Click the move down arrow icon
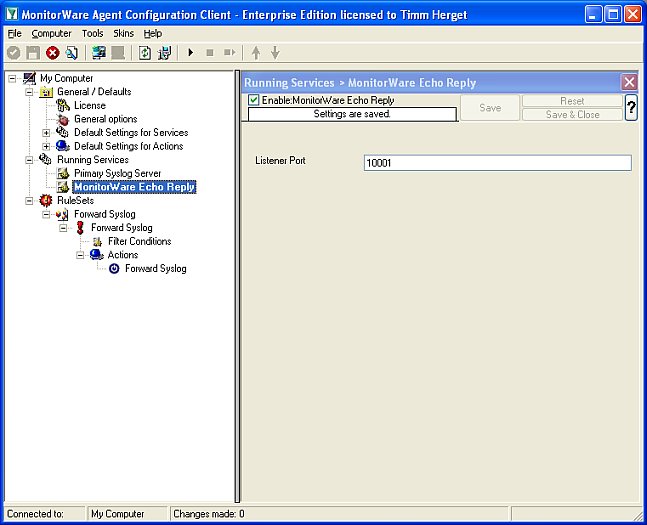 tap(275, 53)
